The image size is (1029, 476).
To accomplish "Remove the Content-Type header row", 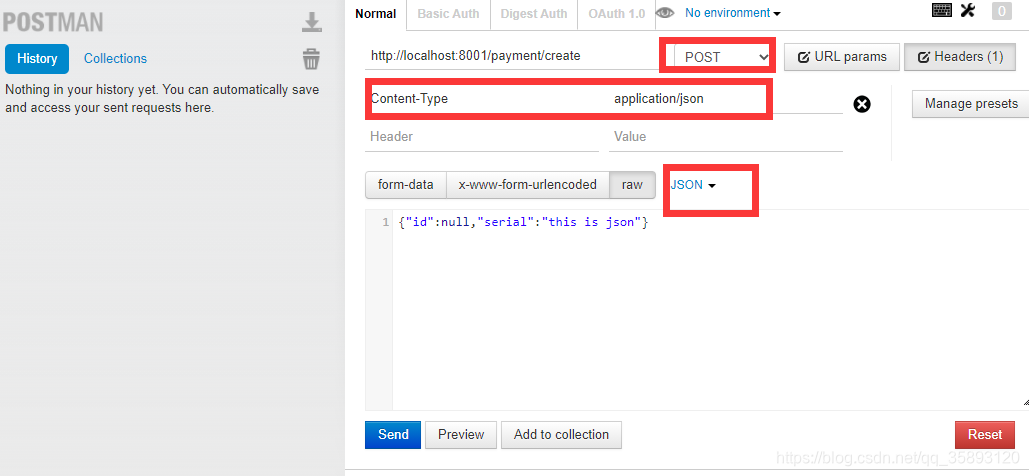I will pos(862,104).
